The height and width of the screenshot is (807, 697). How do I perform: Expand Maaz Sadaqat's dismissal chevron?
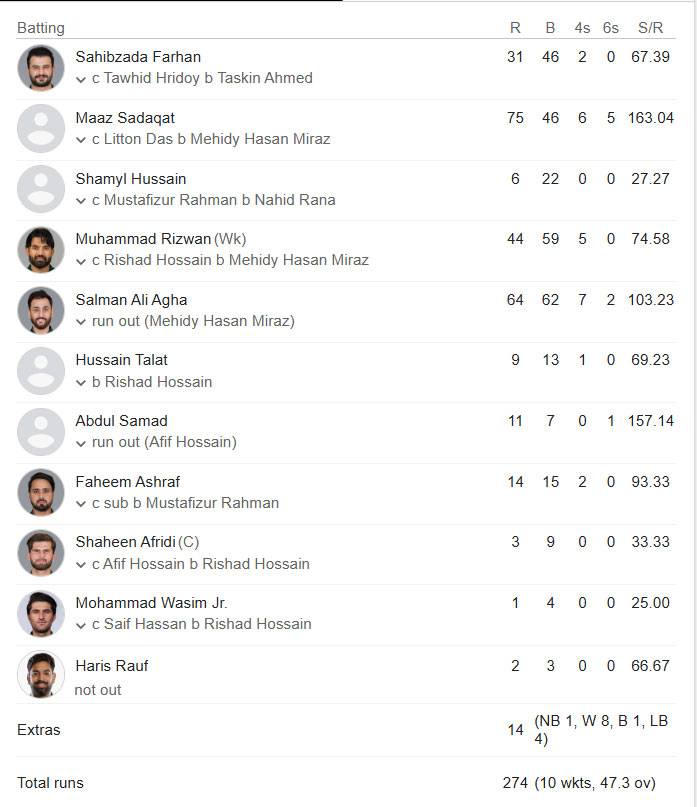81,140
